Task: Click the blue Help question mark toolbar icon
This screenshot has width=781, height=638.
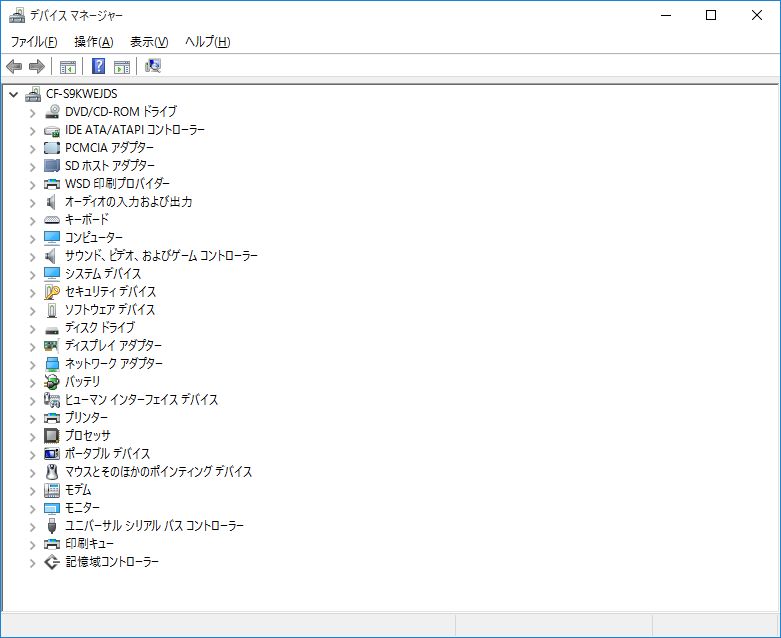Action: [99, 66]
